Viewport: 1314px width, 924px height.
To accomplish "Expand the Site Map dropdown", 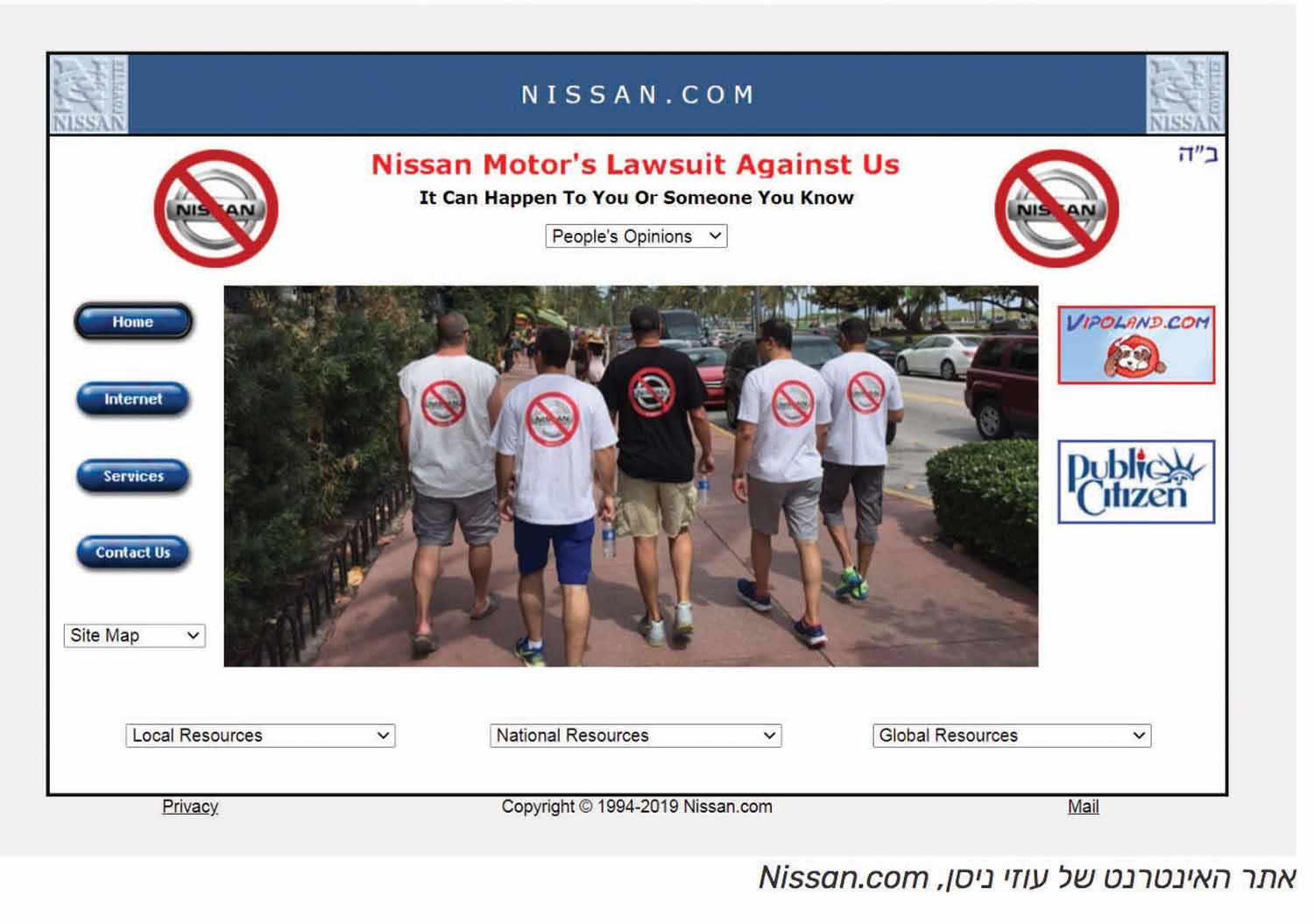I will pos(134,635).
